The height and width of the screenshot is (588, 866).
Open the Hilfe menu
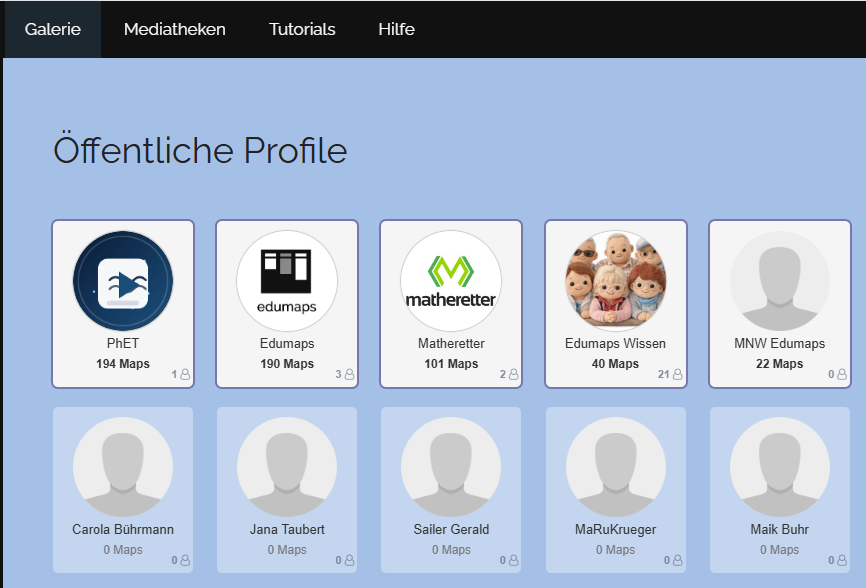point(396,29)
